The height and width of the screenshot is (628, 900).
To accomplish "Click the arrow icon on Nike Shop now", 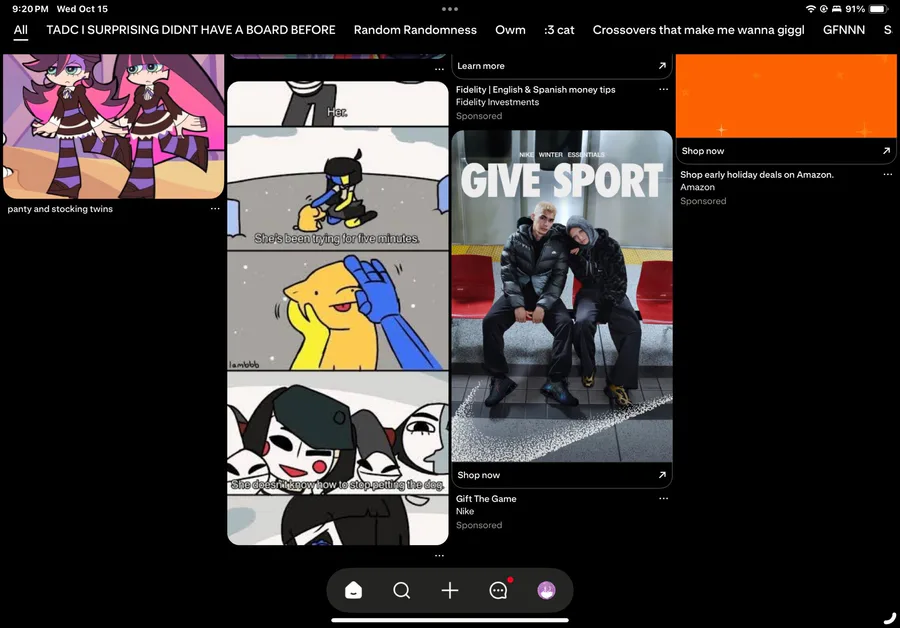I will coord(662,475).
